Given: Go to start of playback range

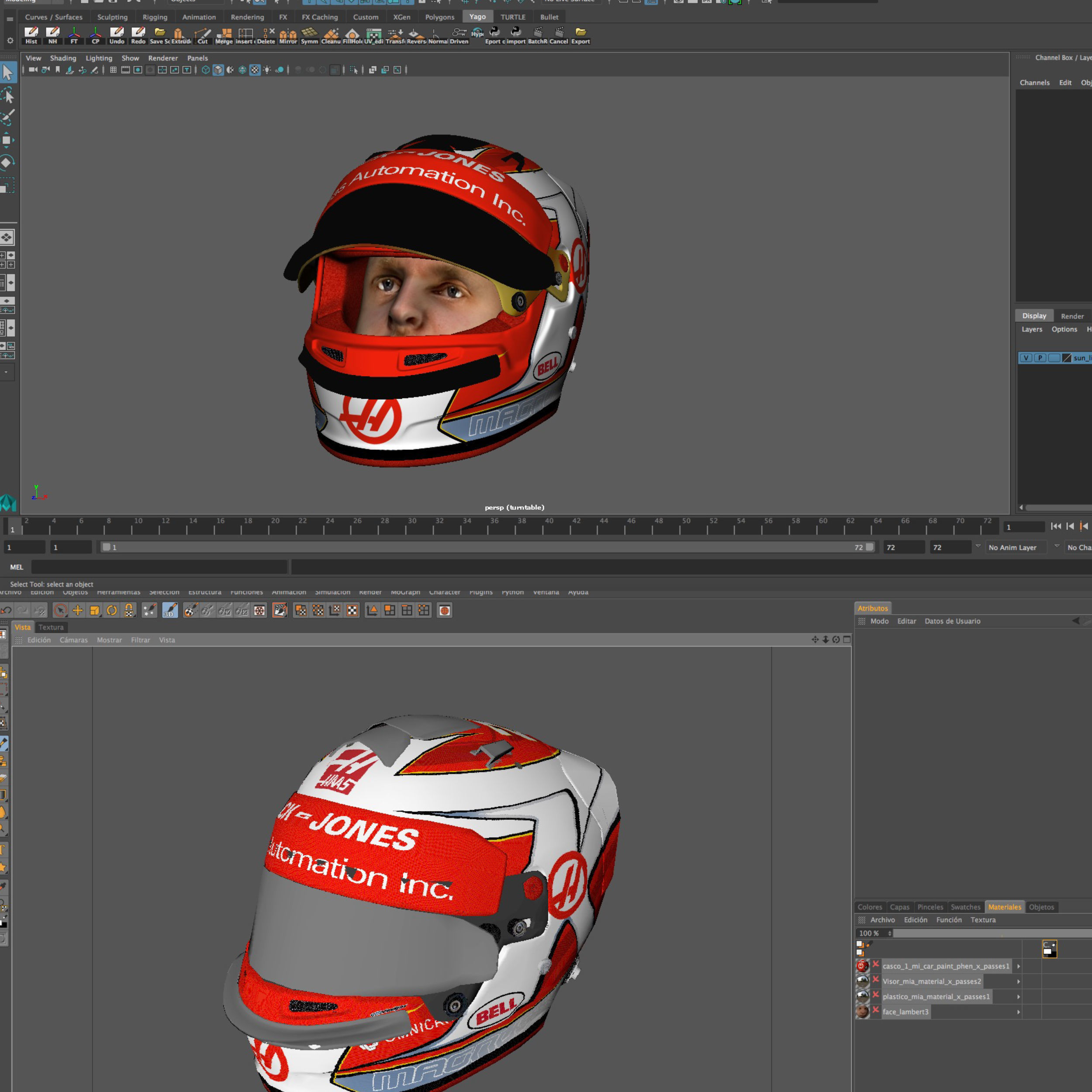Looking at the screenshot, I should pos(1055,526).
